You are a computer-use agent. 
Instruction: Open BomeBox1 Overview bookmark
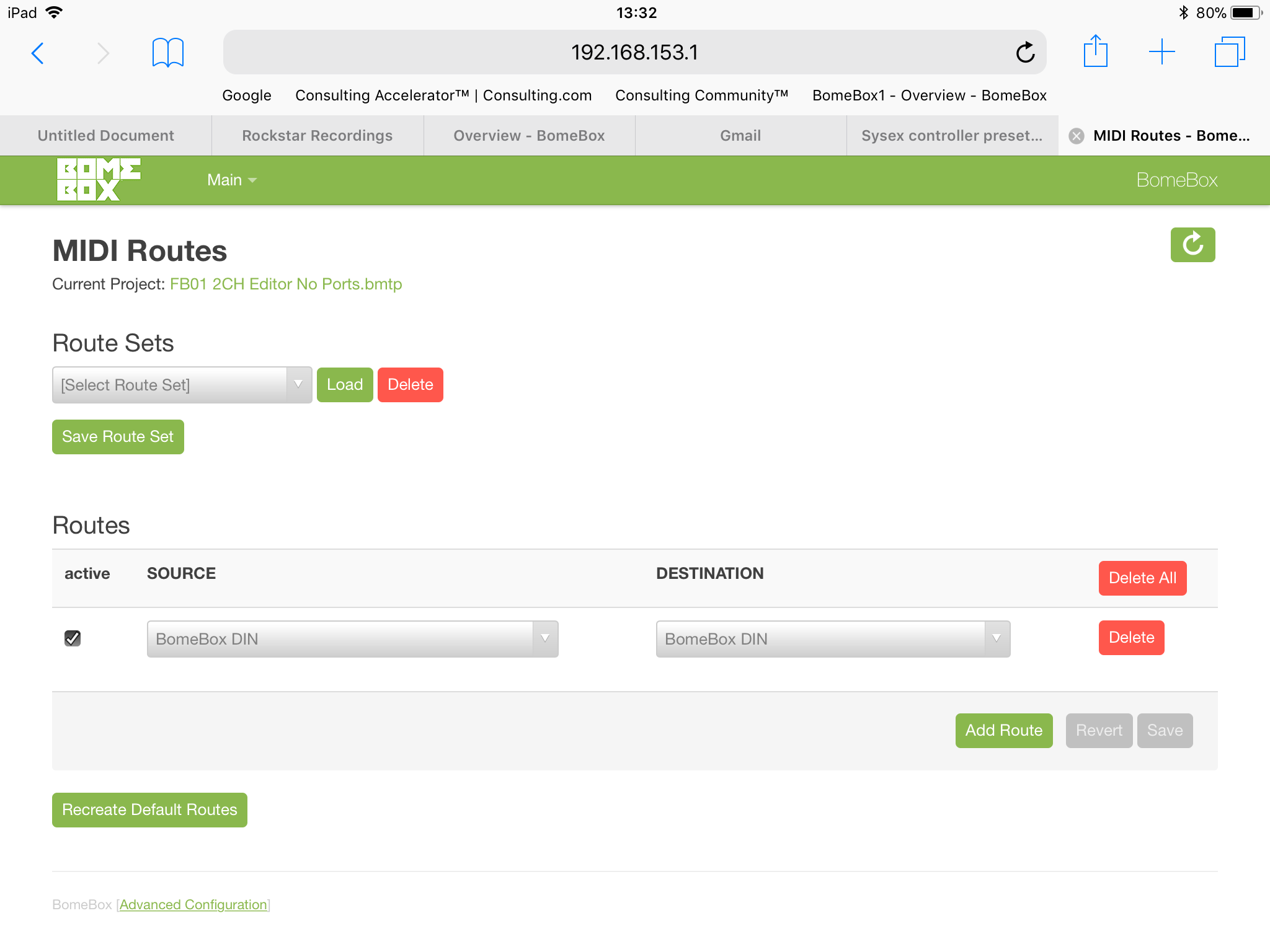(x=929, y=95)
